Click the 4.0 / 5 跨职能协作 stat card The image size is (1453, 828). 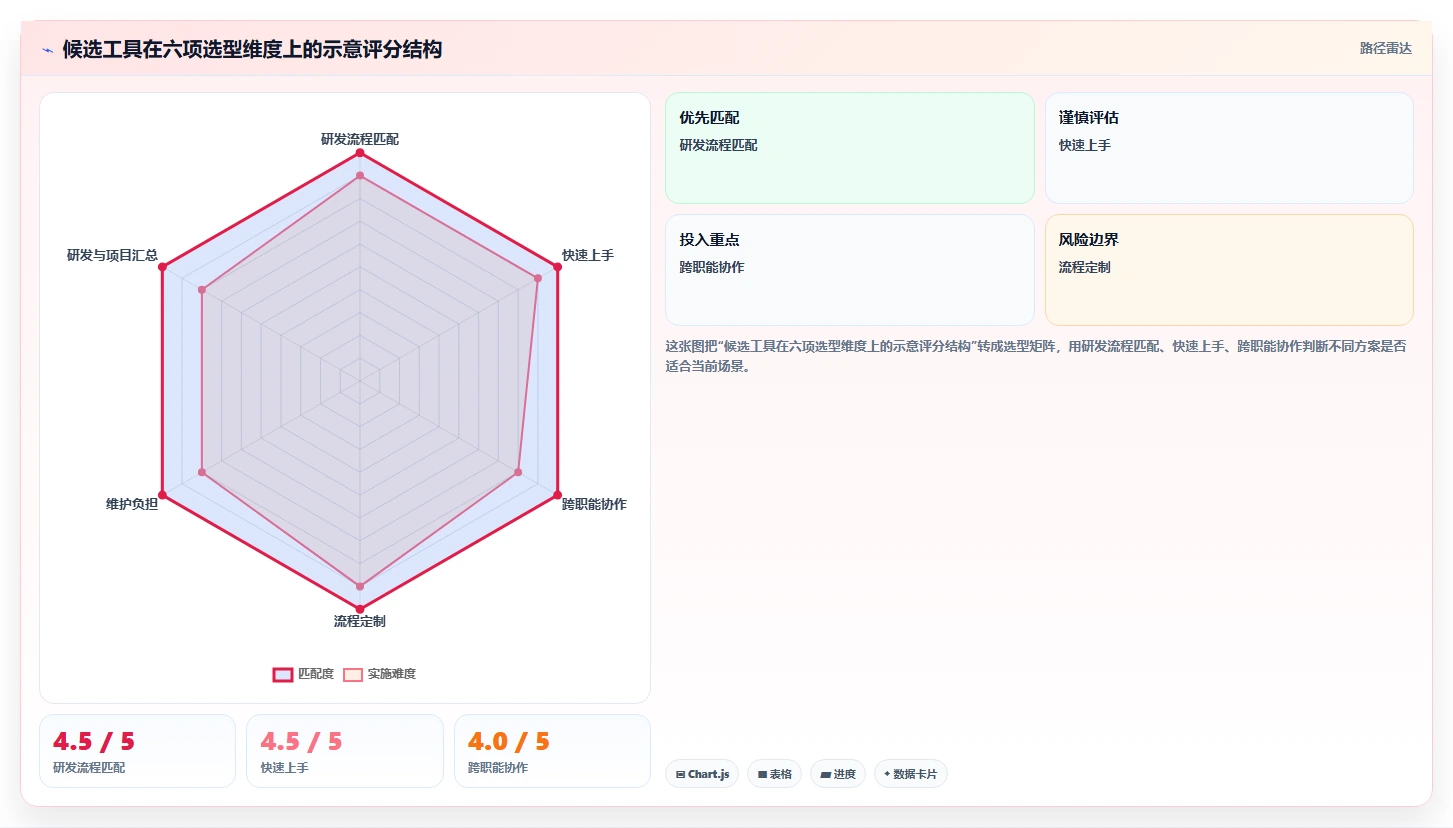click(552, 751)
